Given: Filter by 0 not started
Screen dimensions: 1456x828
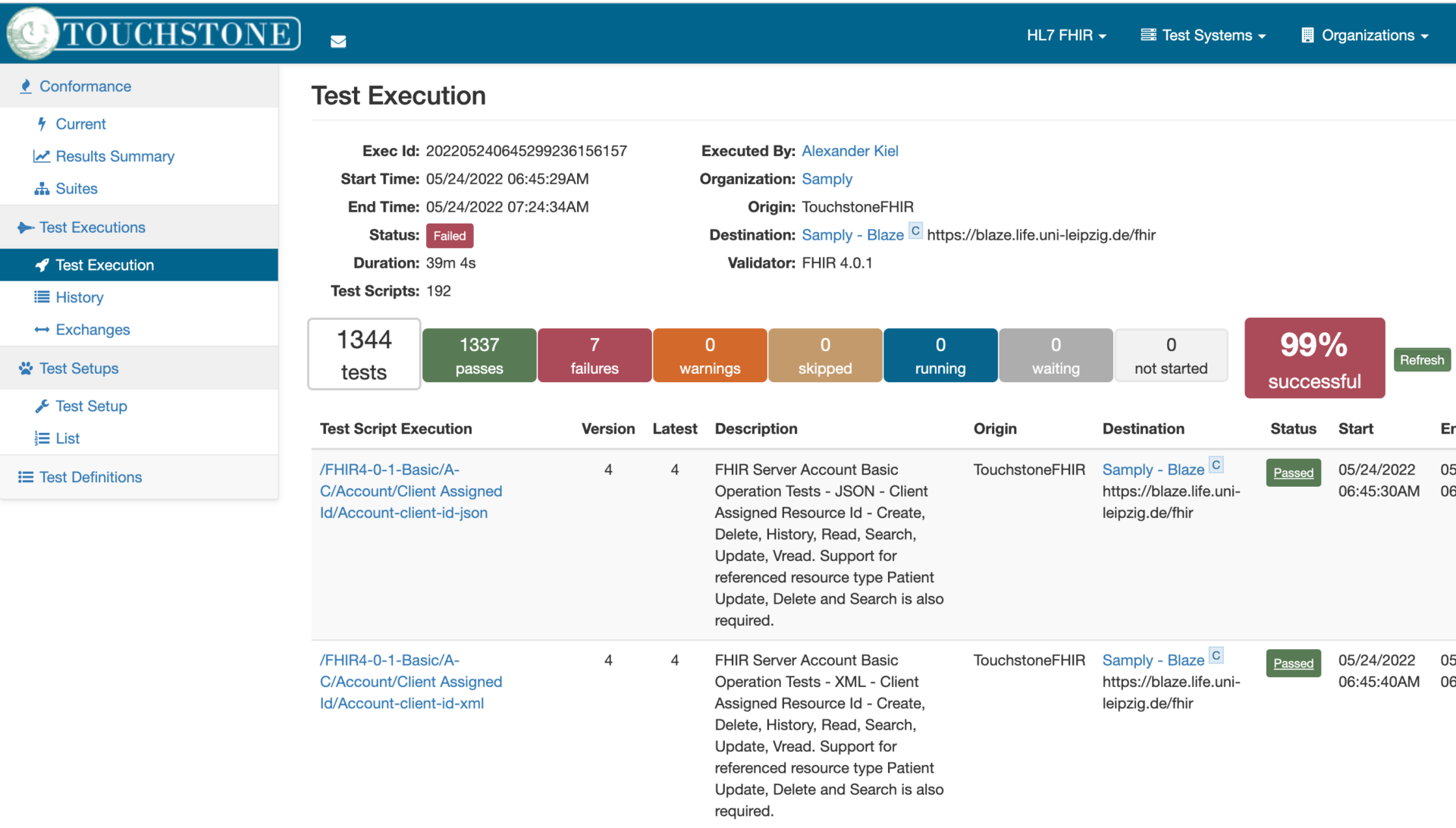Looking at the screenshot, I should tap(1171, 356).
